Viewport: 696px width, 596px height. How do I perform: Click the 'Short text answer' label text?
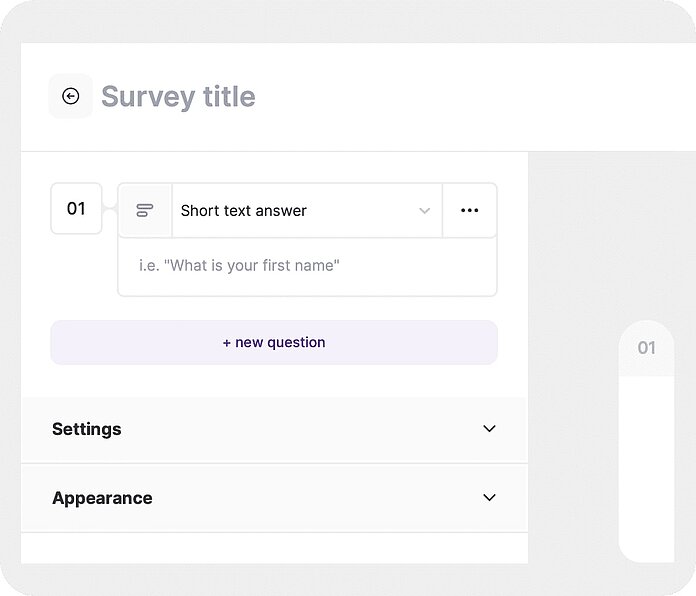pyautogui.click(x=243, y=211)
